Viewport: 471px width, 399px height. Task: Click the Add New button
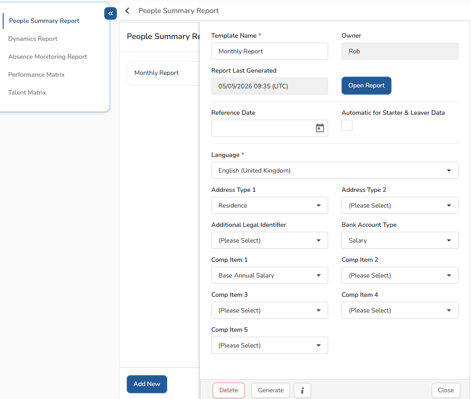(x=147, y=384)
